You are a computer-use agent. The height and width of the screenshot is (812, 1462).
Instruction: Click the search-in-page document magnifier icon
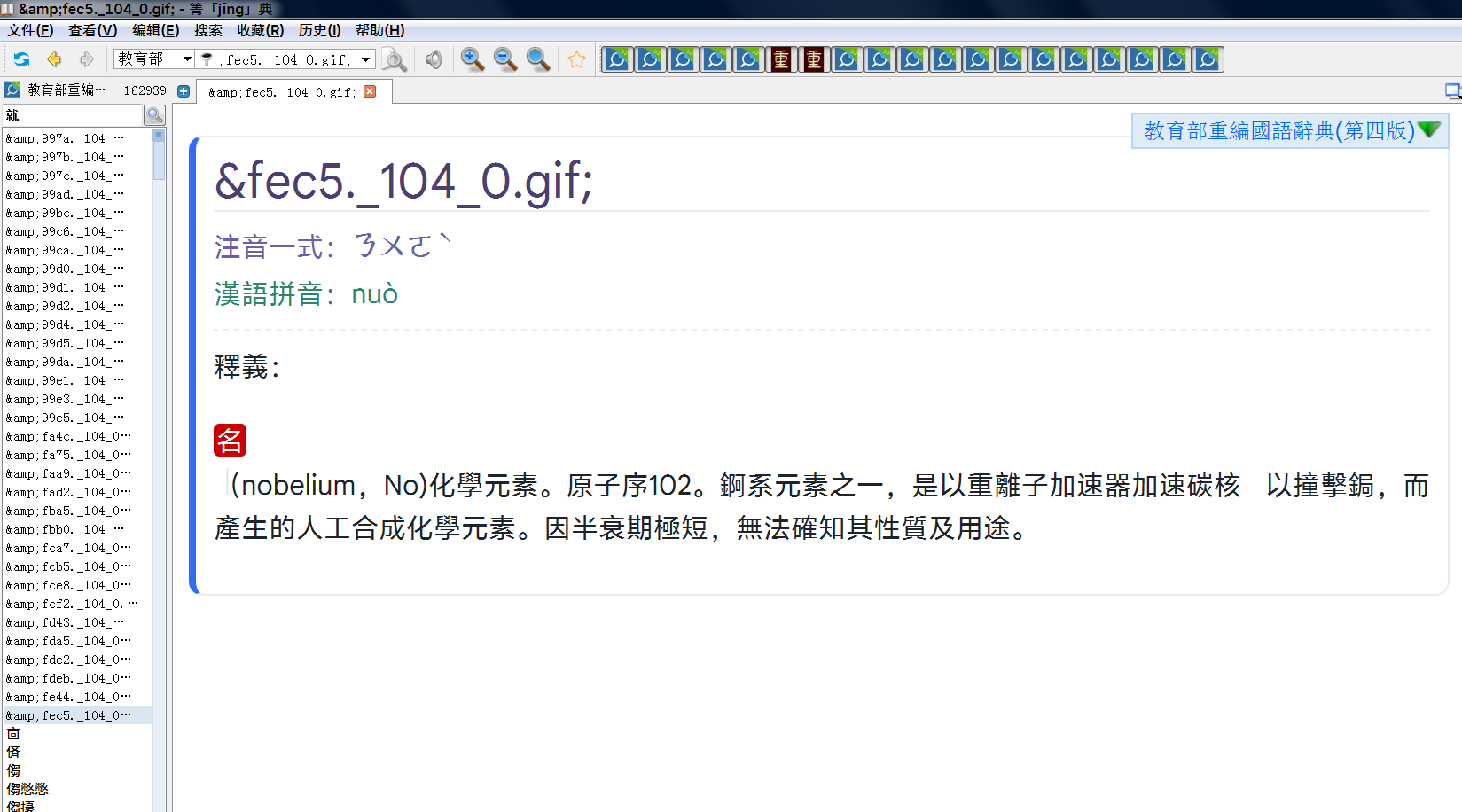click(394, 59)
